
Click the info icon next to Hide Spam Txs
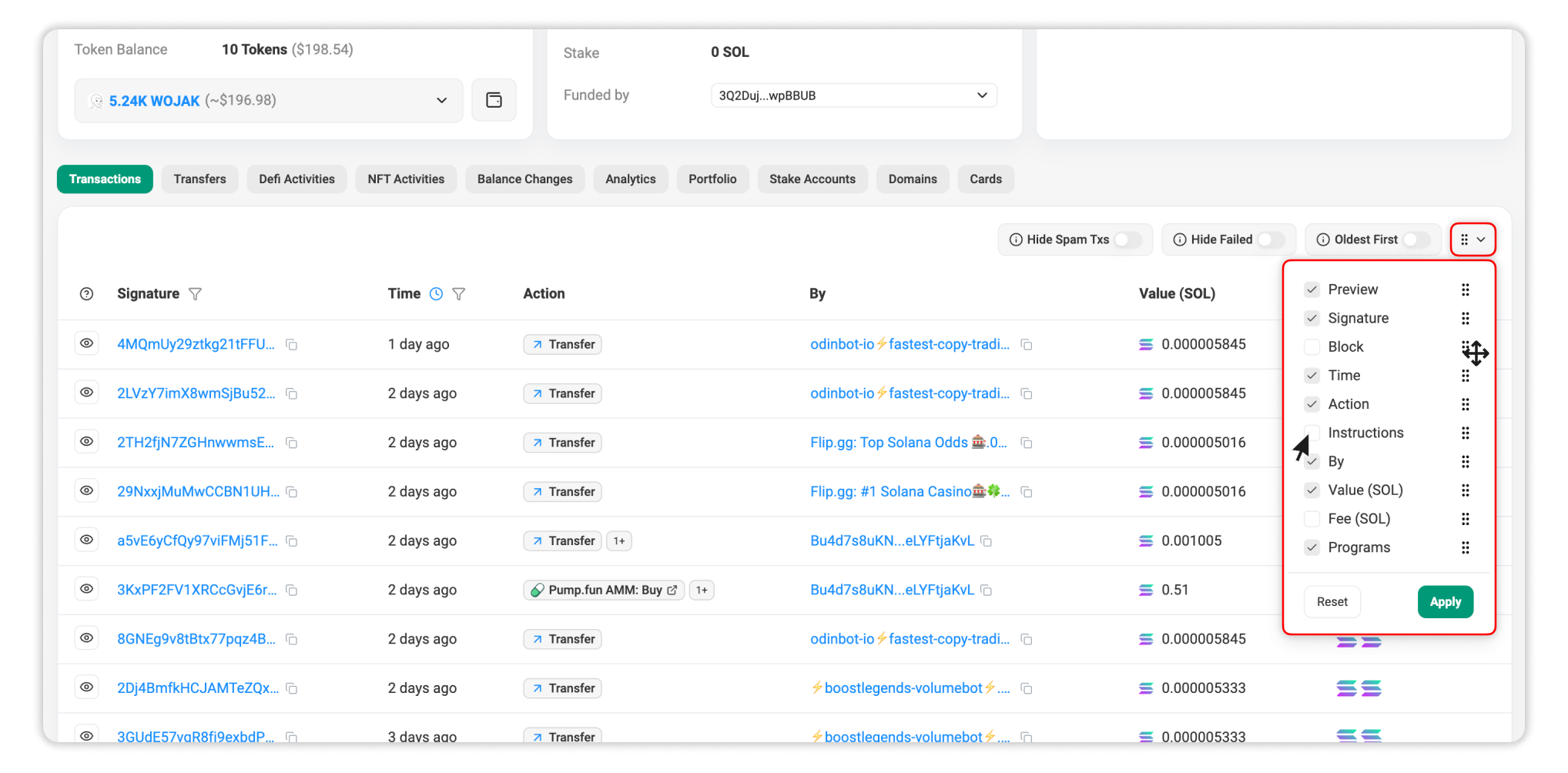(x=1016, y=239)
